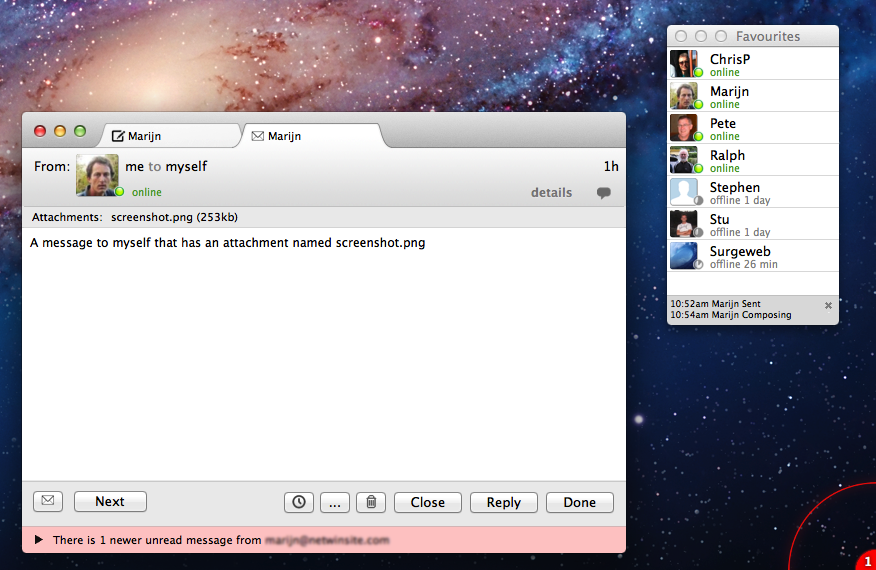The width and height of the screenshot is (876, 570).
Task: Select Pete in Favourites
Action: [x=753, y=128]
